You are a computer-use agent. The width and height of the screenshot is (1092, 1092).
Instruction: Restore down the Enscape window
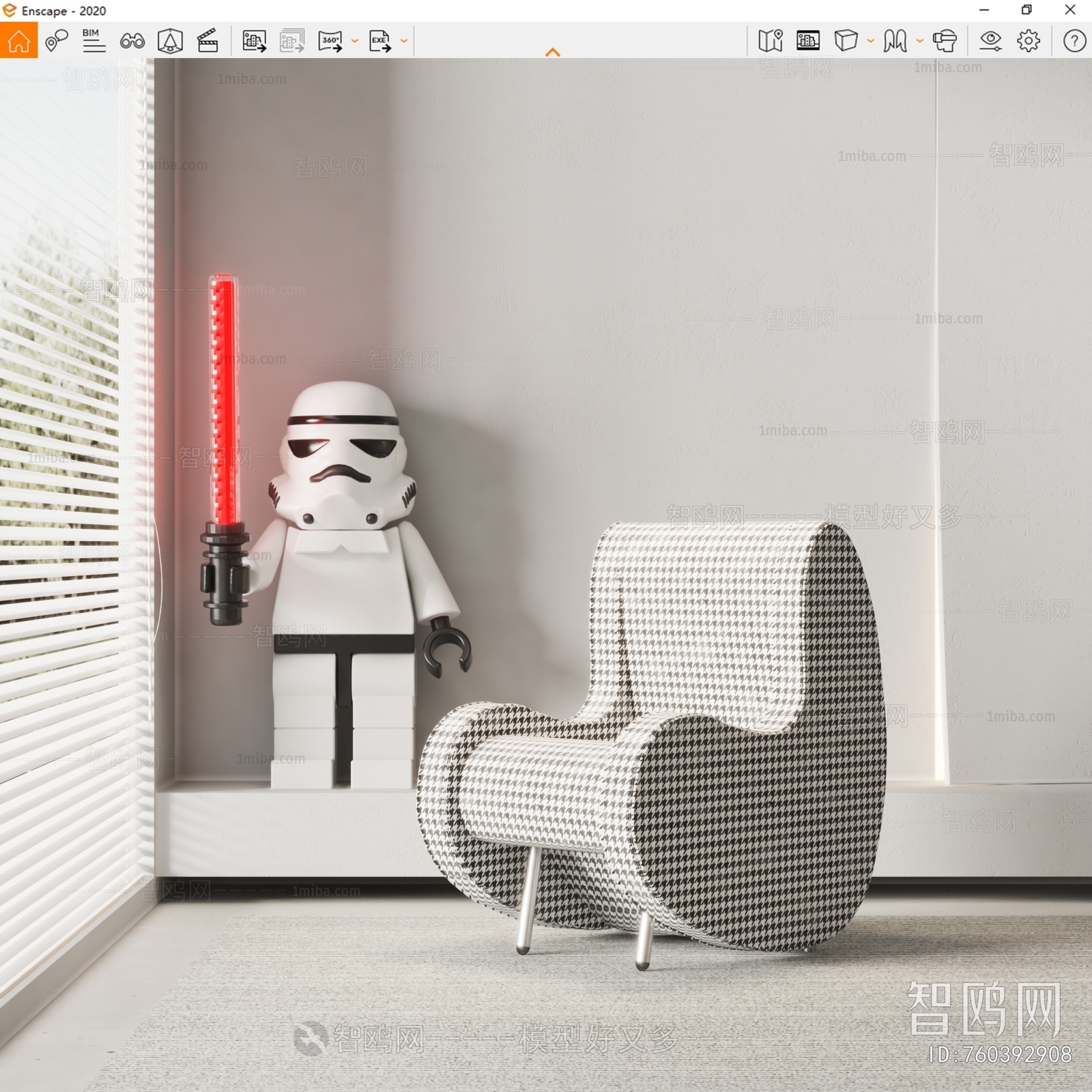point(1026,10)
